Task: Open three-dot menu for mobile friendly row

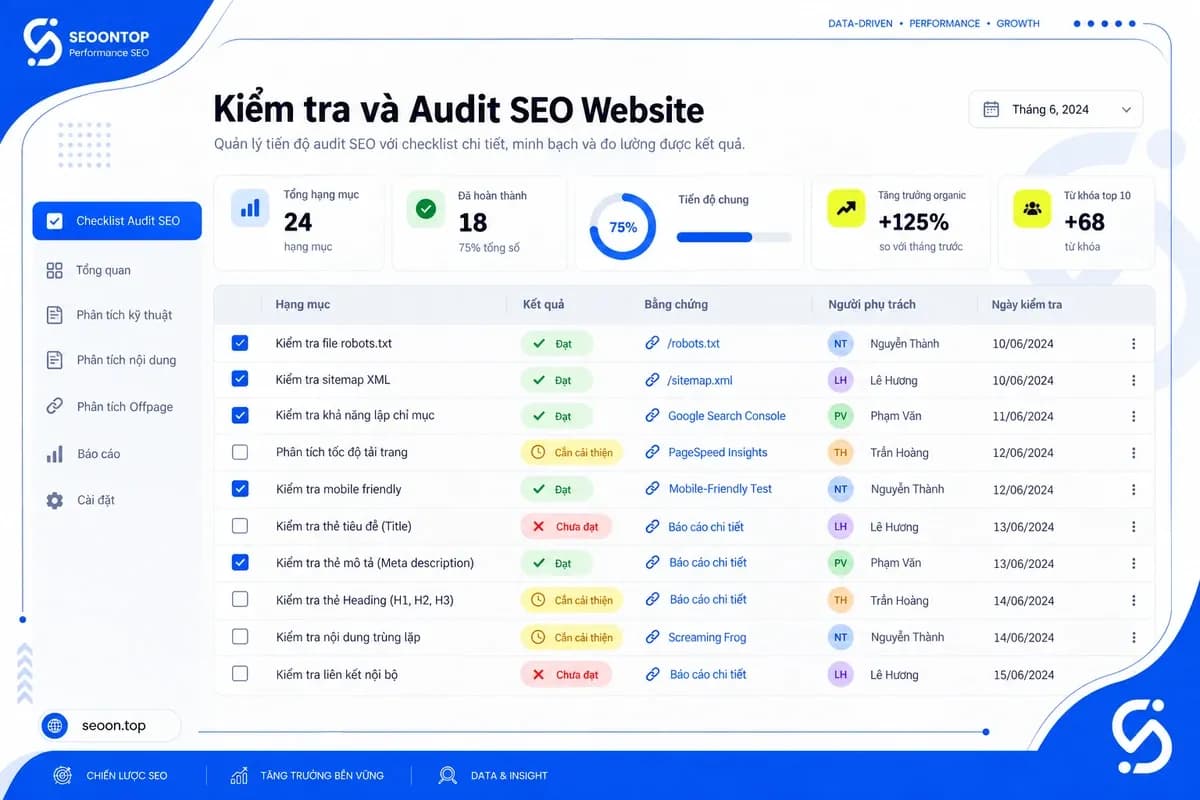Action: (x=1133, y=490)
